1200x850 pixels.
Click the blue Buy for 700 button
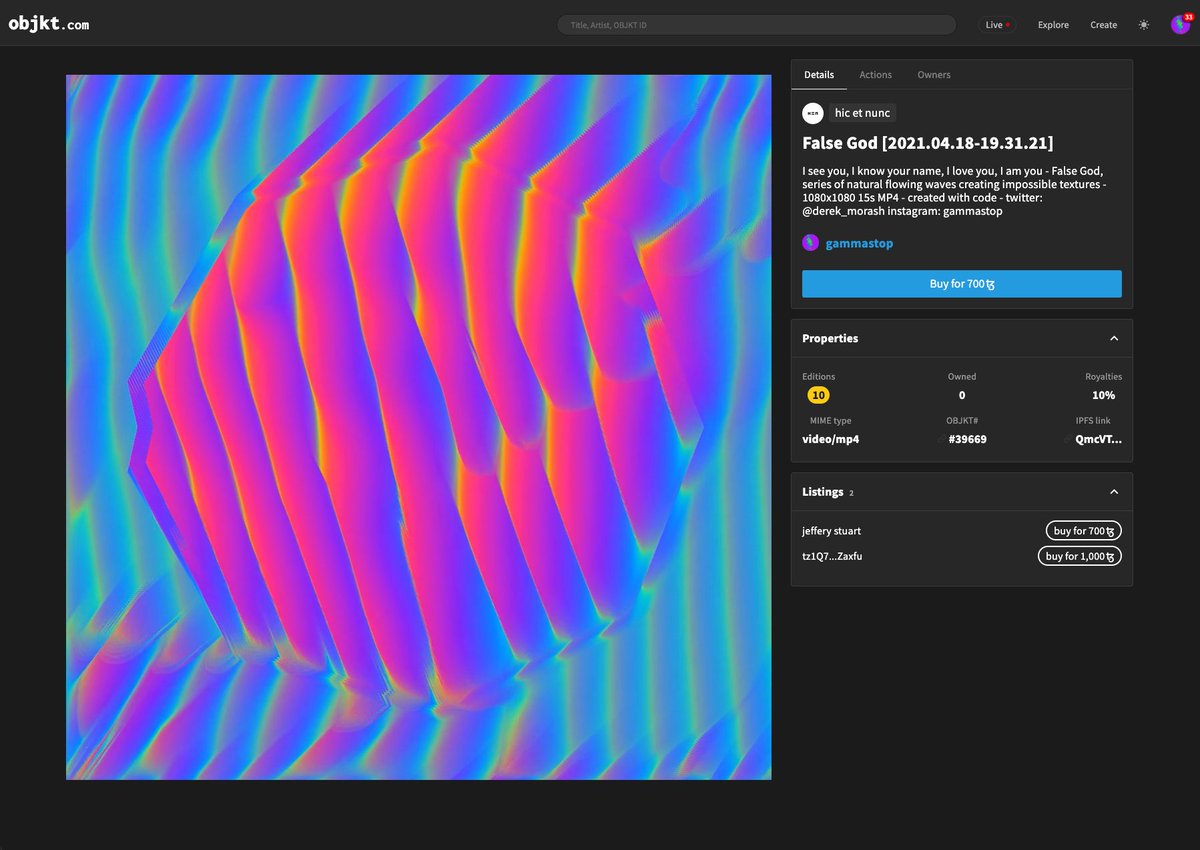962,284
